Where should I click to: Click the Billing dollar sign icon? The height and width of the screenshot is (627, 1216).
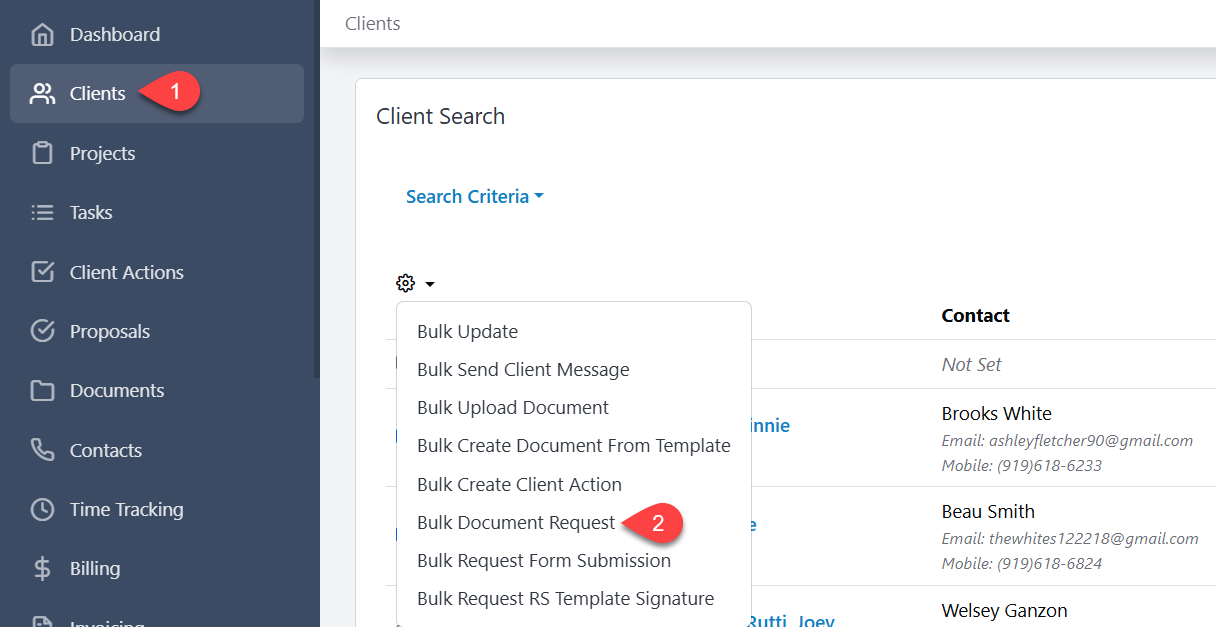42,569
